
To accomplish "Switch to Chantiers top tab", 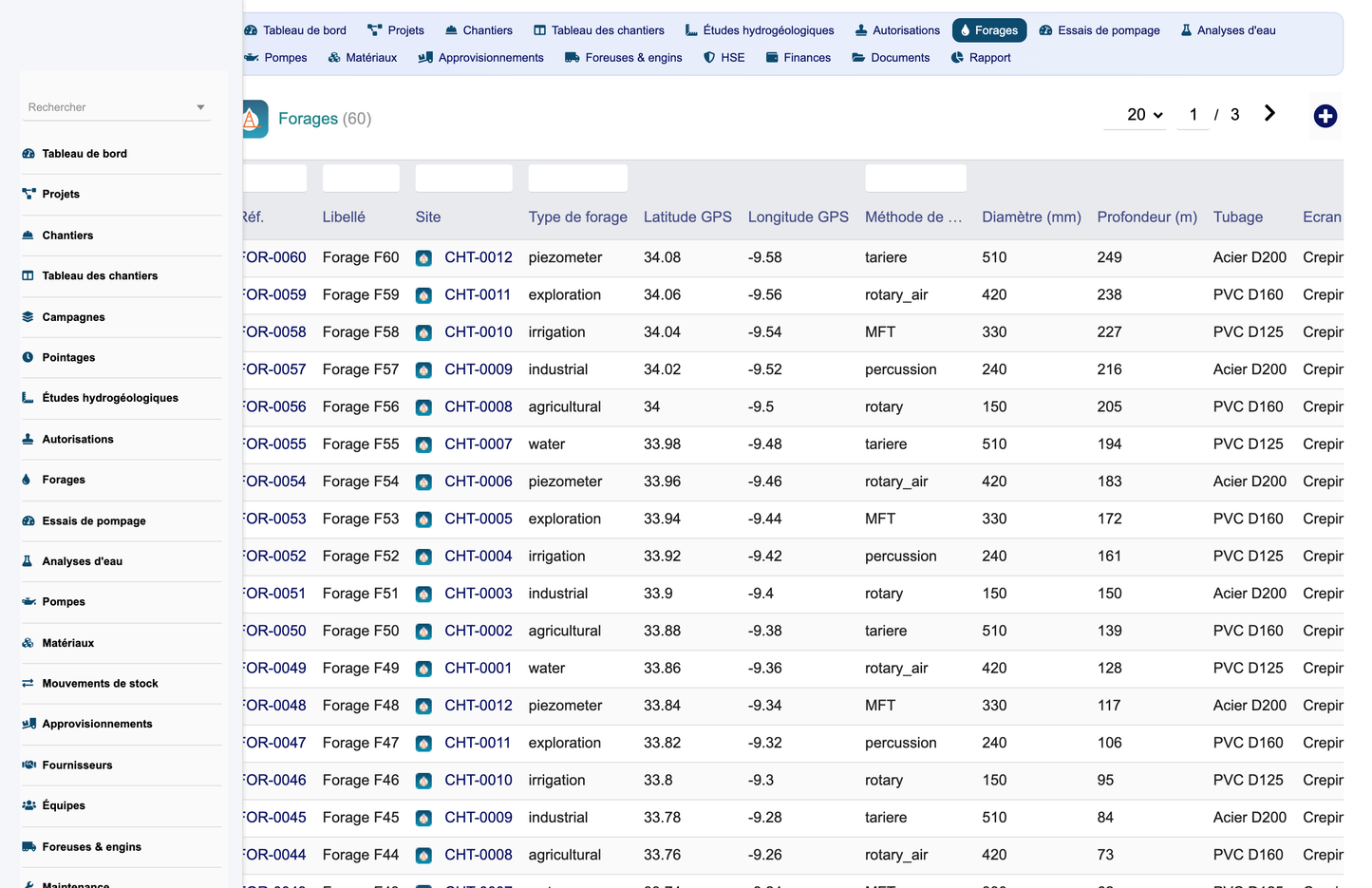I will click(479, 30).
